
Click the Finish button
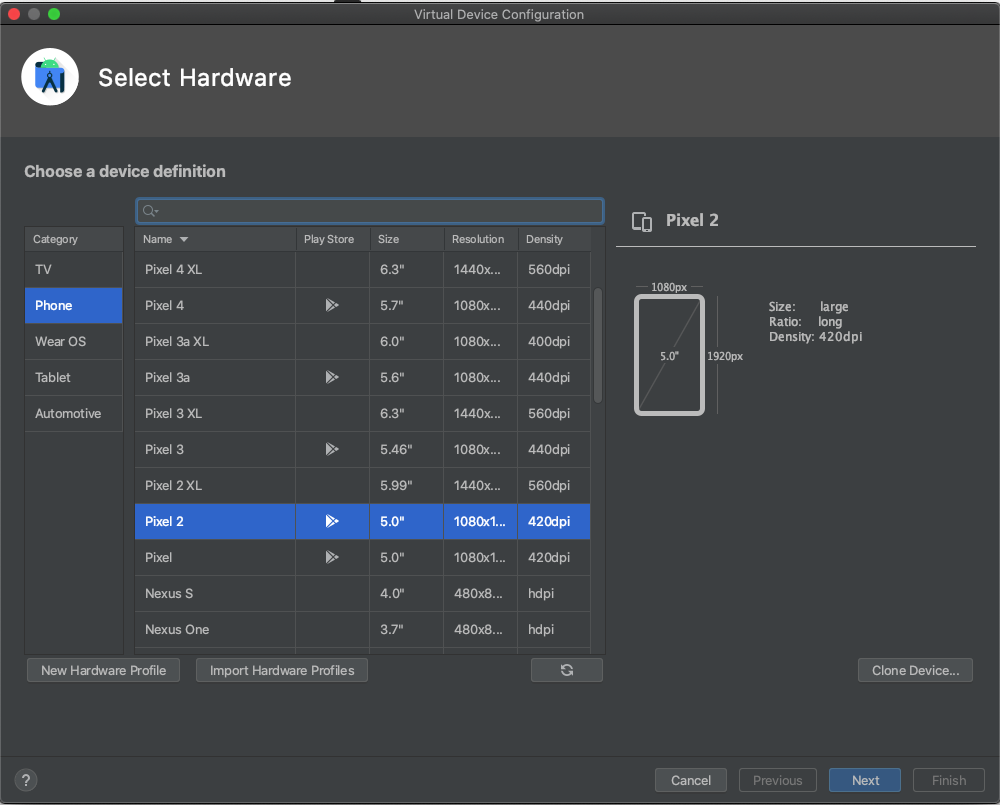tap(948, 780)
